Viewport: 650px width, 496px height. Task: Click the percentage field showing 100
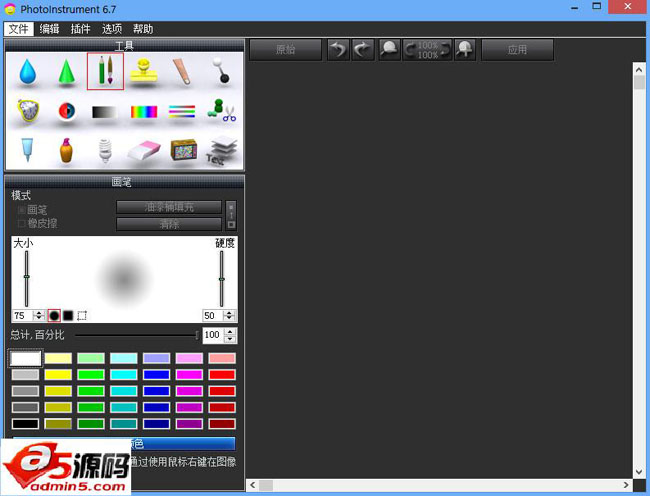tap(214, 335)
